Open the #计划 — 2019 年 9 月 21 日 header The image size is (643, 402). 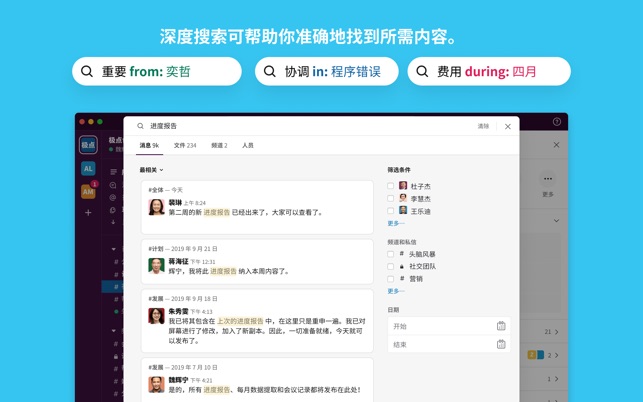point(183,249)
